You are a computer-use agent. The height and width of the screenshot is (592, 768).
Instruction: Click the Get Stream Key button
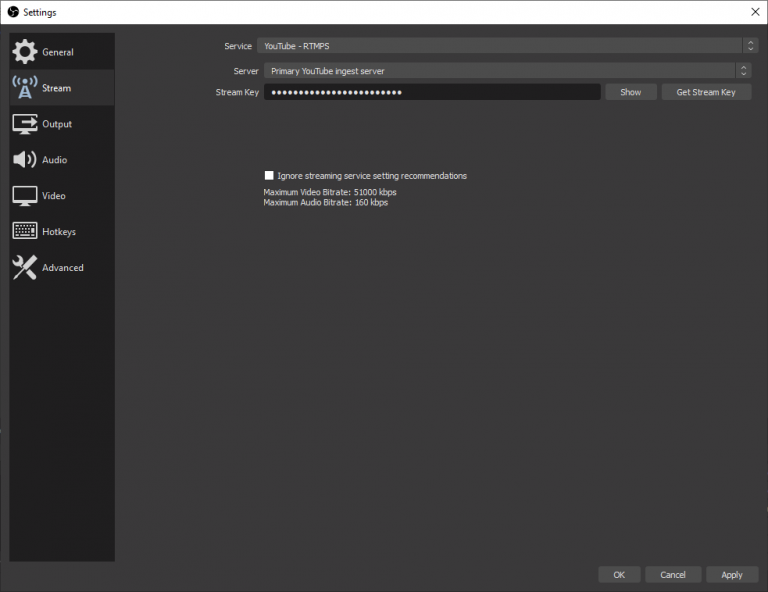click(706, 92)
